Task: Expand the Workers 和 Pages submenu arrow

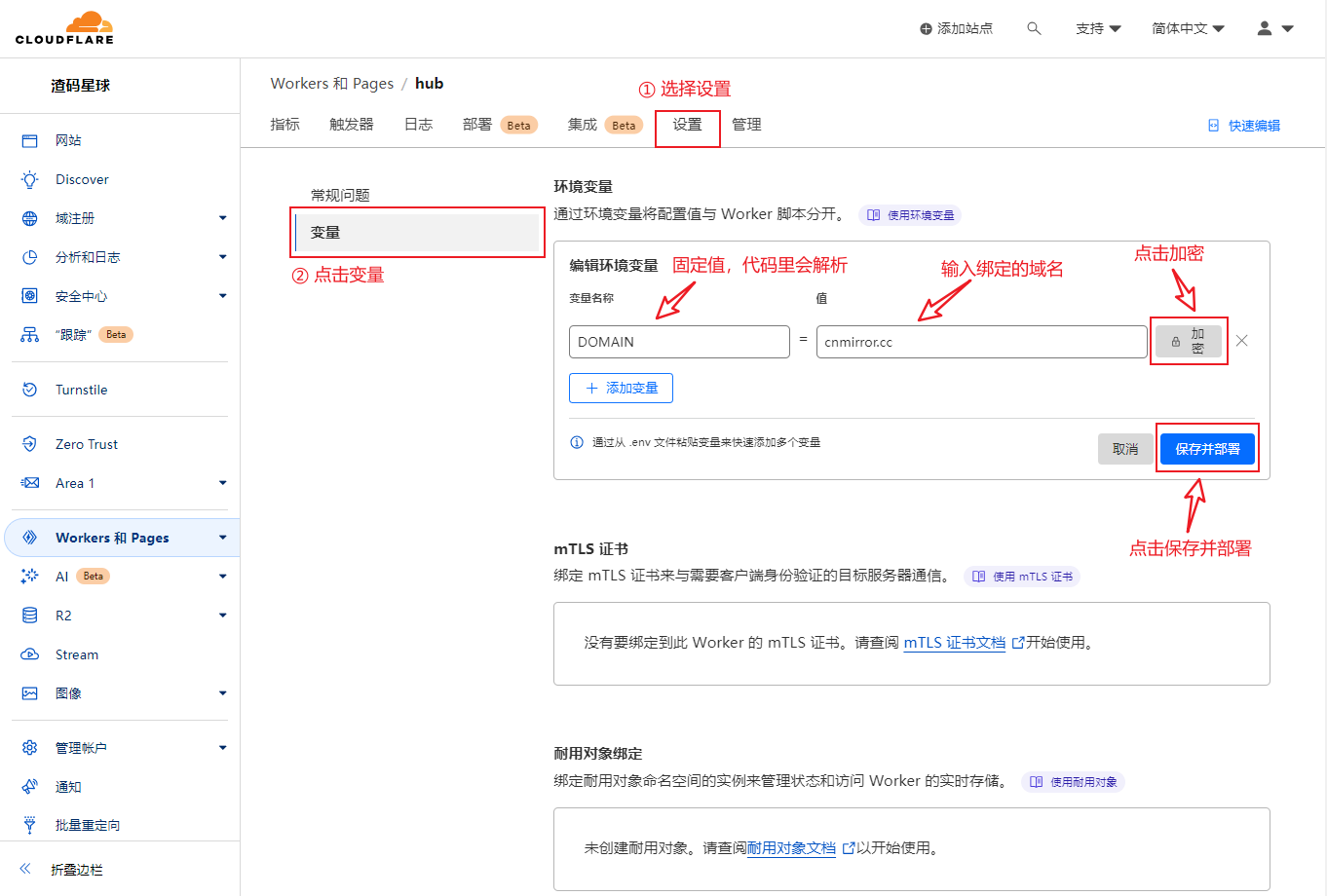Action: tap(222, 538)
